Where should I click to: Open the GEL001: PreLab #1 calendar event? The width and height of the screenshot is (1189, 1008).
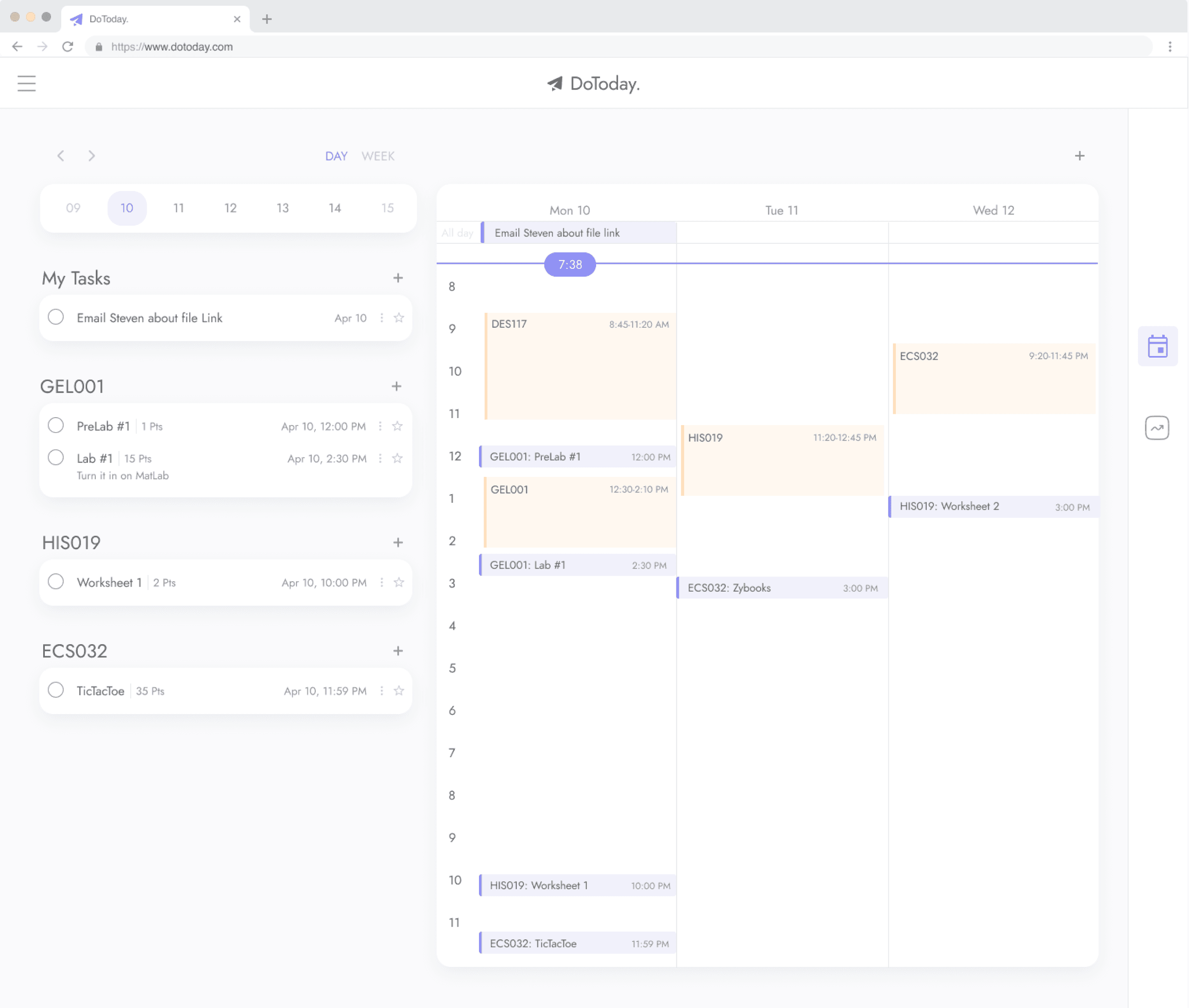577,457
